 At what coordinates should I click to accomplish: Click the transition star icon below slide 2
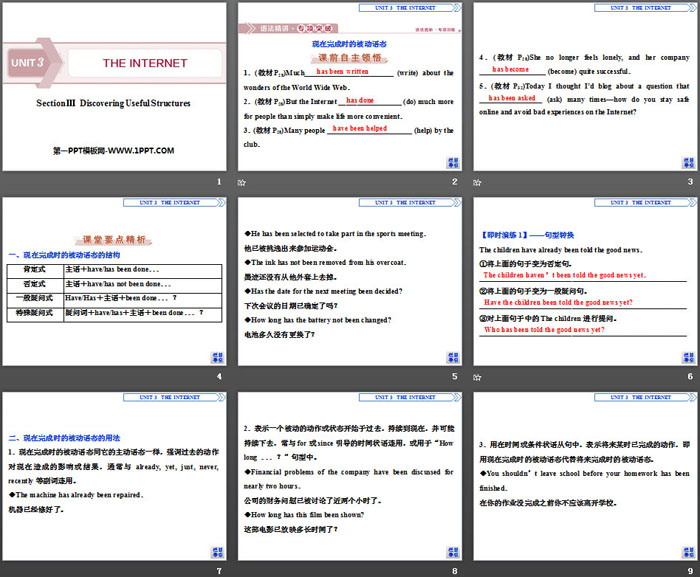240,183
